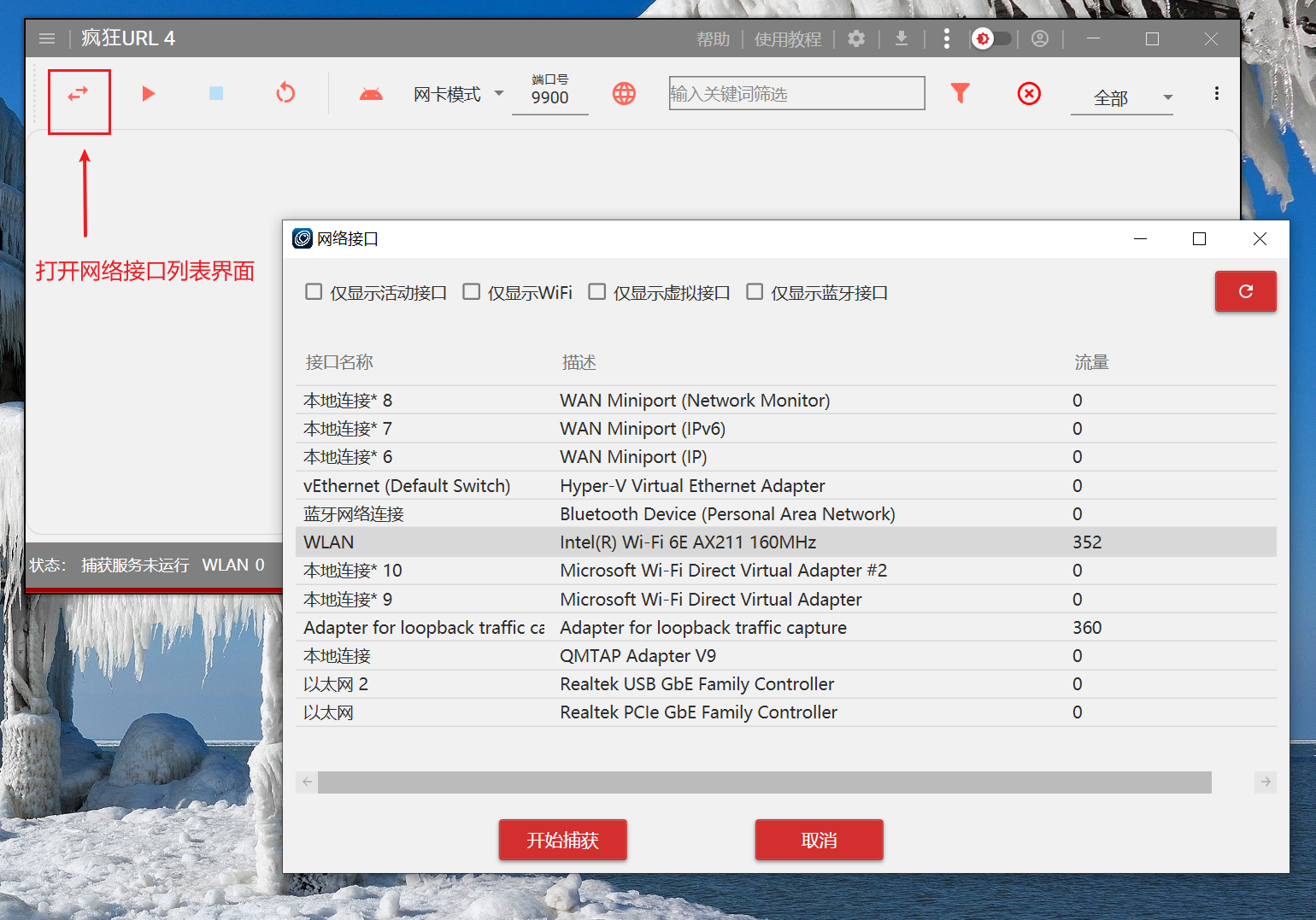
Task: Tick the 仅显示虚拟接口 checkbox
Action: [597, 292]
